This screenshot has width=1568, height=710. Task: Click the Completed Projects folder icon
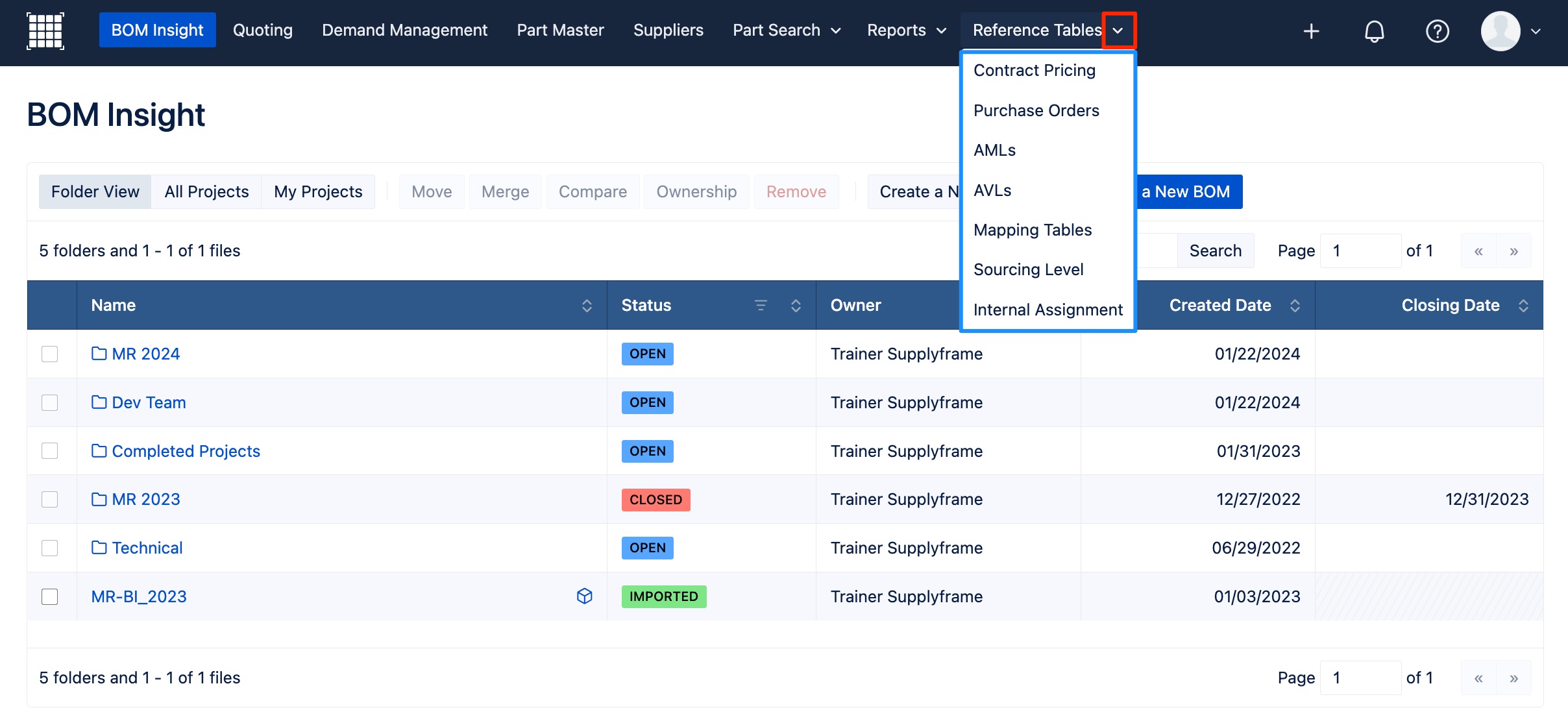coord(99,450)
